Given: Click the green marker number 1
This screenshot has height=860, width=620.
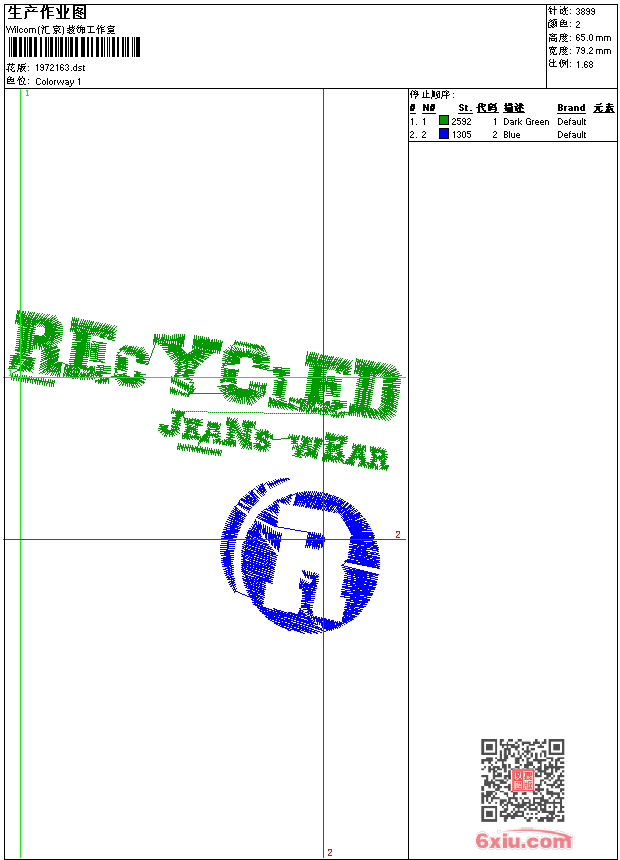Looking at the screenshot, I should [x=27, y=94].
